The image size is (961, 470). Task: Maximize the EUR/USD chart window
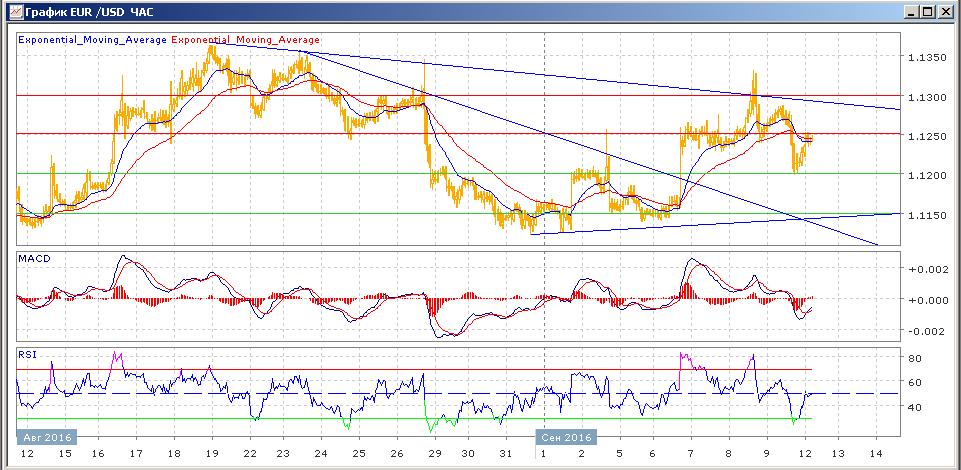(x=927, y=11)
